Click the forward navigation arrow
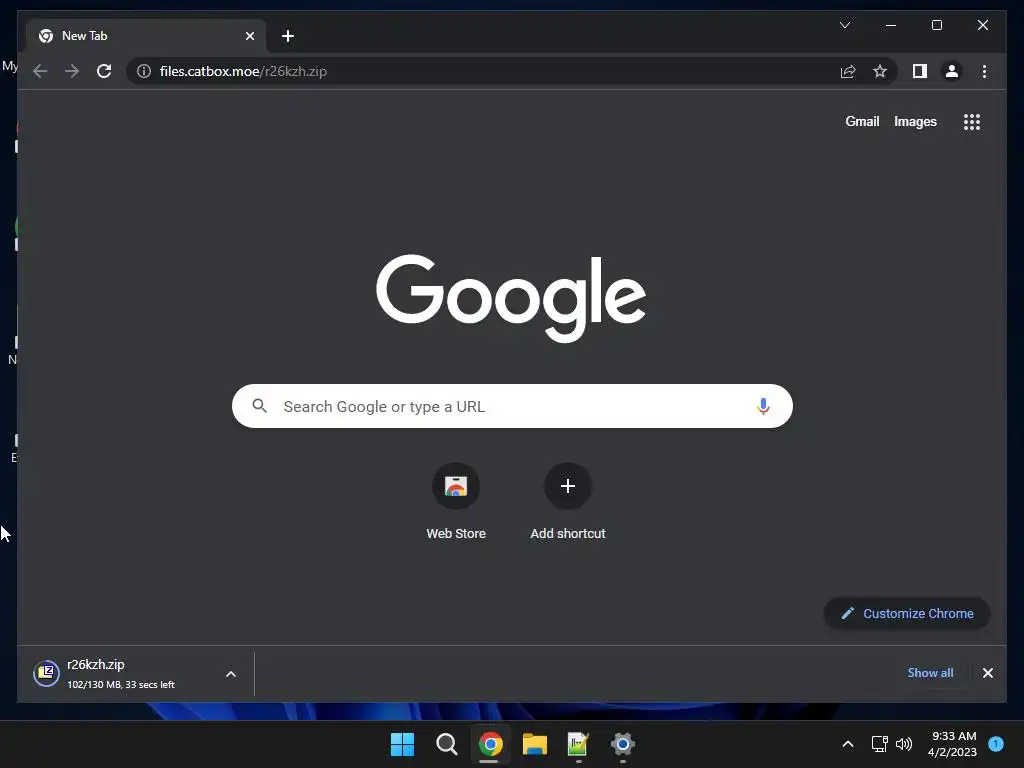Image resolution: width=1024 pixels, height=768 pixels. (72, 71)
